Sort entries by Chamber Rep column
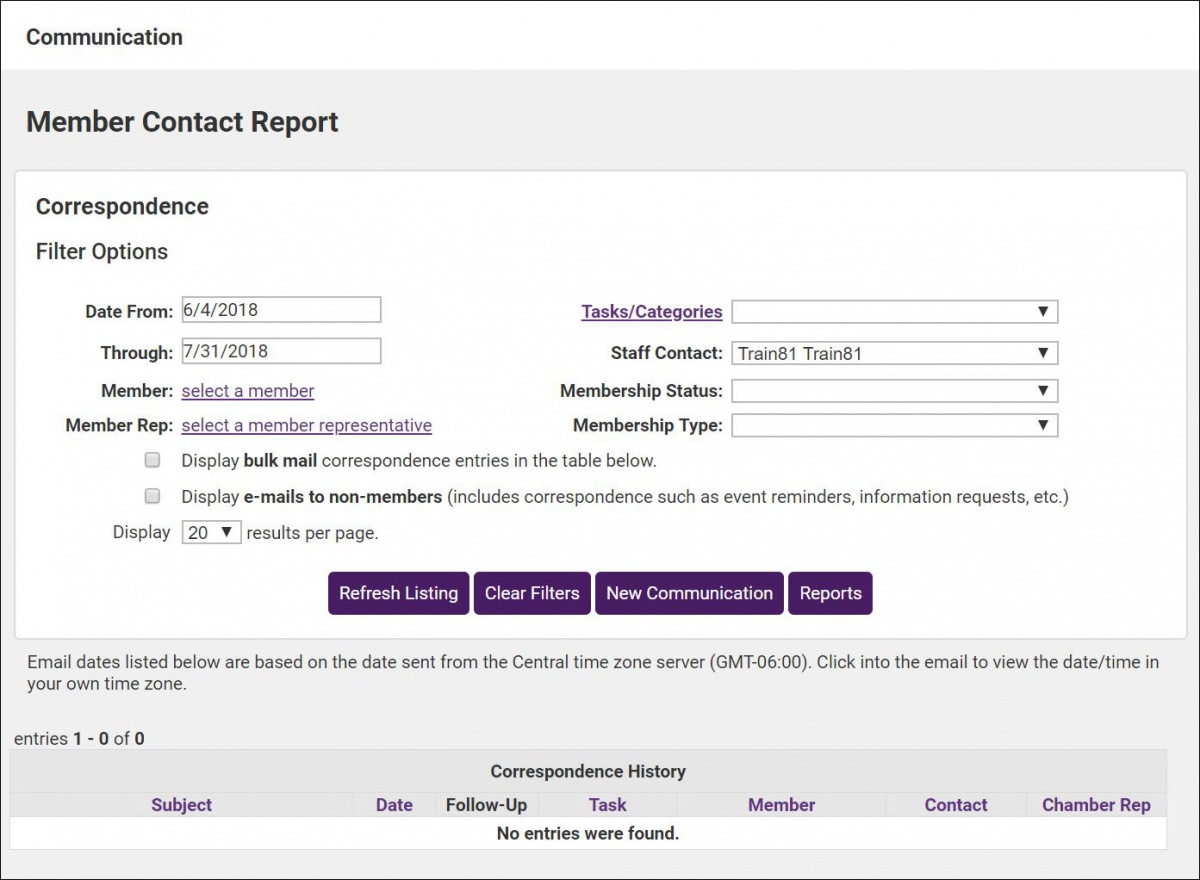 (1096, 804)
